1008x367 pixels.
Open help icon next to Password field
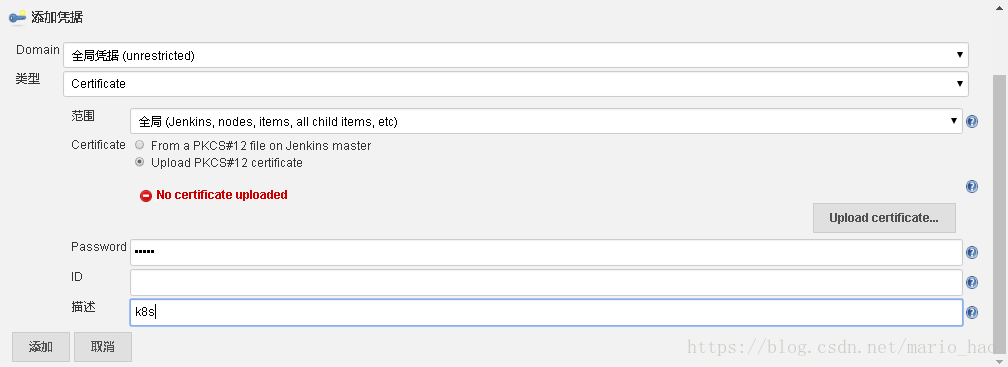click(972, 253)
